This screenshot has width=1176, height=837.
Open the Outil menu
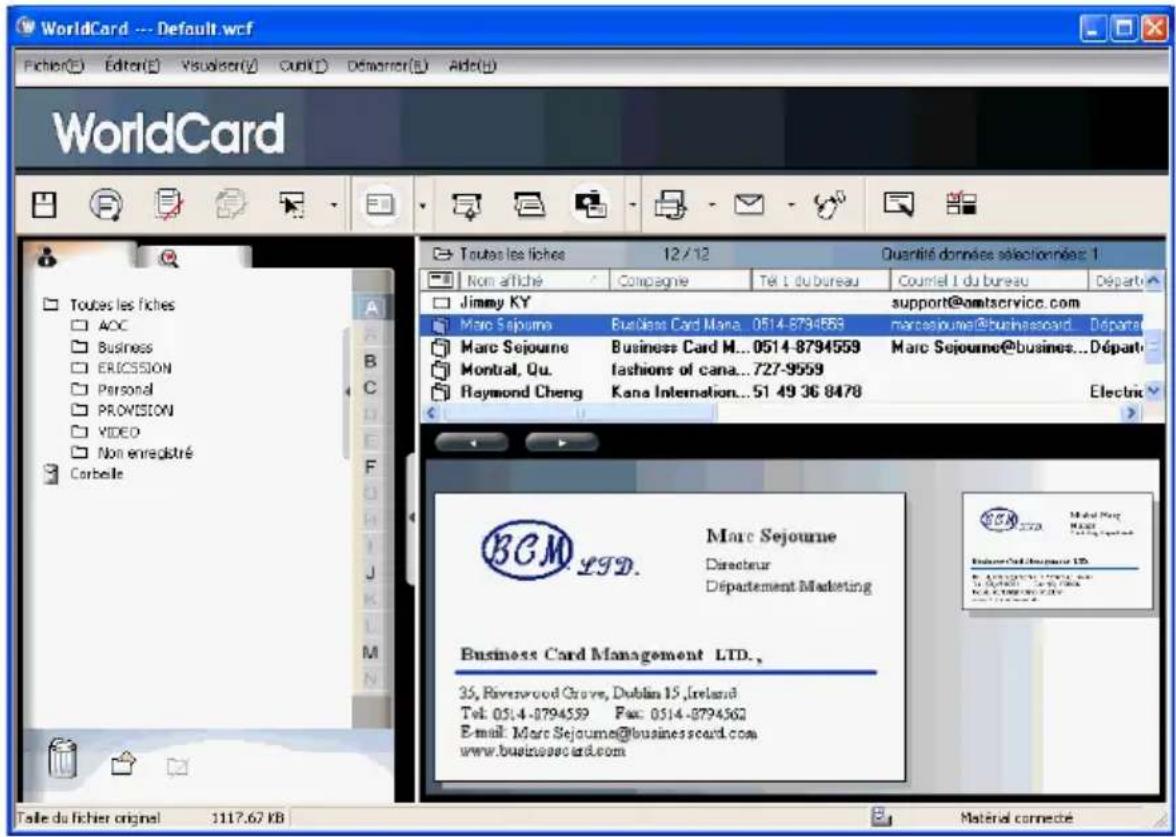click(303, 66)
